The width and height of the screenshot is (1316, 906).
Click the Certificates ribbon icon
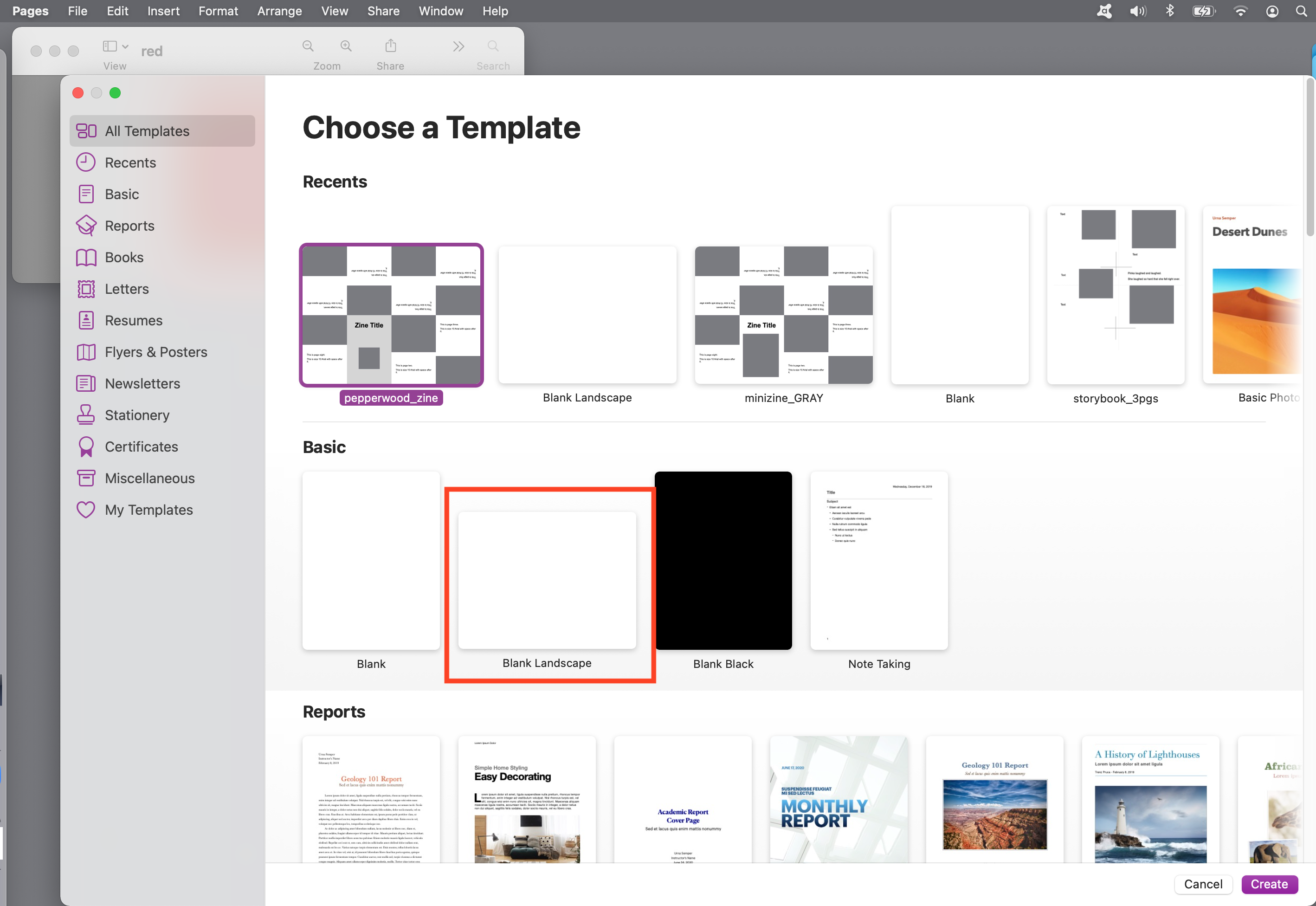click(x=86, y=447)
